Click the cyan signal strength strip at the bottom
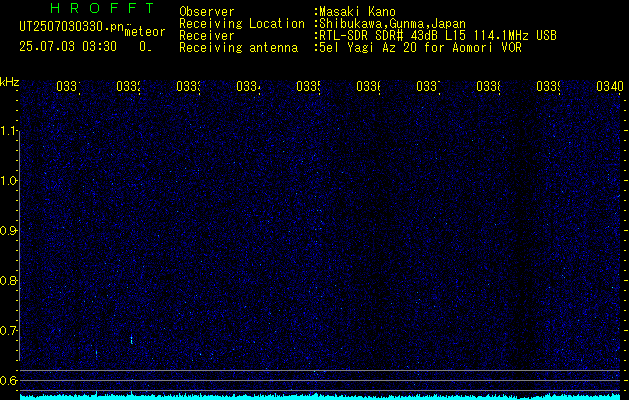Viewport: 629px width, 400px height. coord(320,397)
